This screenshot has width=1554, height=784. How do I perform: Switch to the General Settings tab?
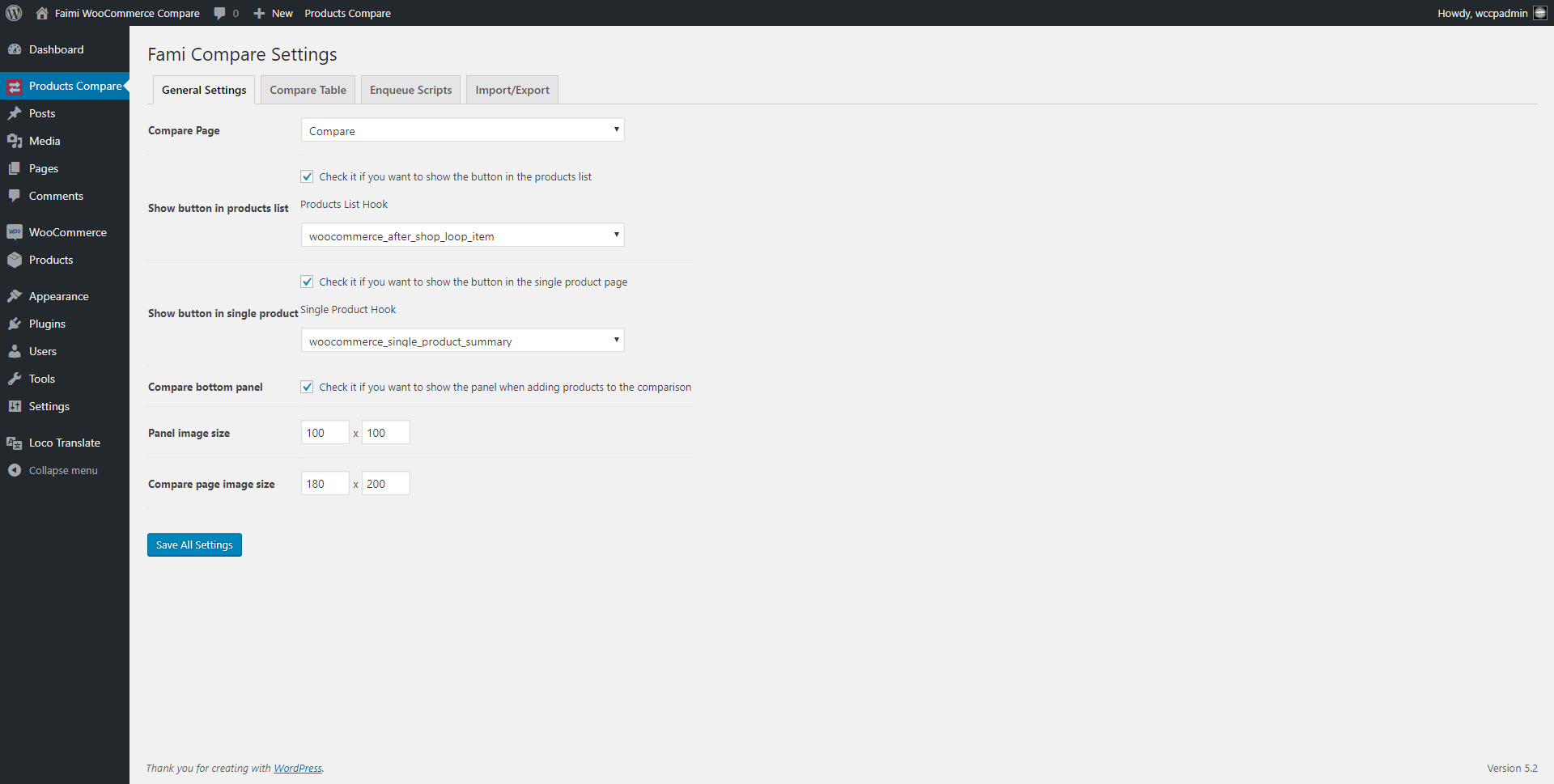(204, 90)
